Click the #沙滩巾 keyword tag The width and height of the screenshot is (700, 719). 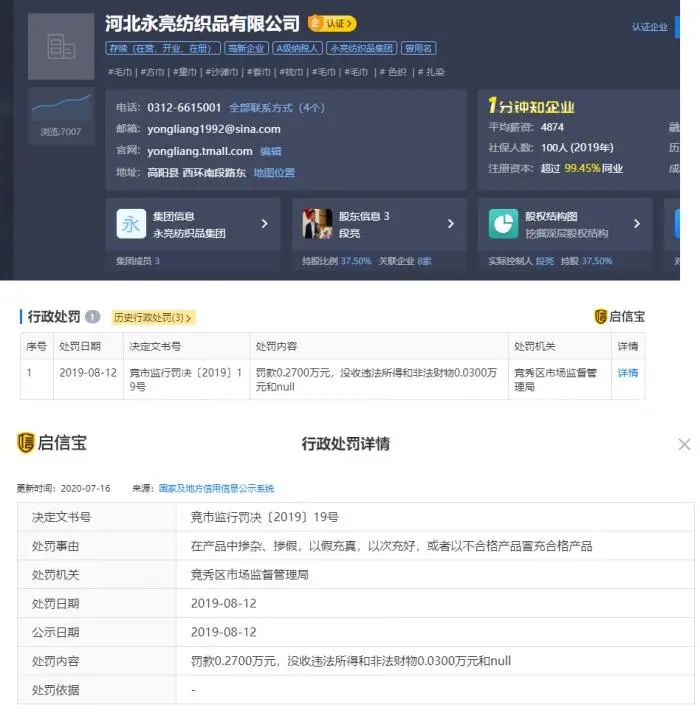click(x=222, y=72)
